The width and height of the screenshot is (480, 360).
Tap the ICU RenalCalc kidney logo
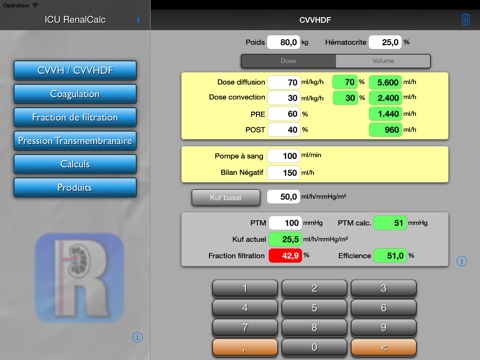point(79,278)
